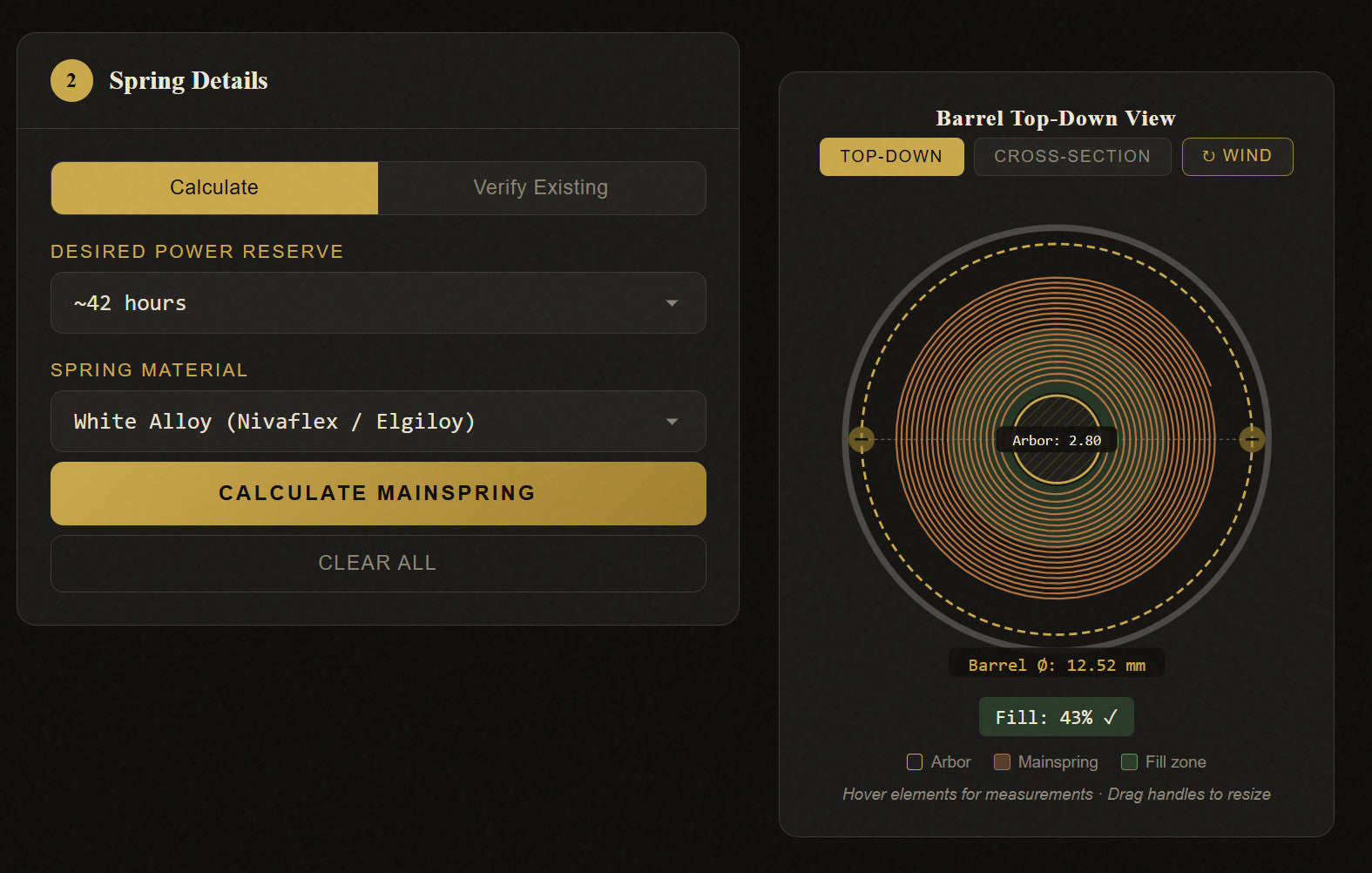This screenshot has width=1372, height=873.
Task: Click the step 2 number badge
Action: click(x=71, y=81)
